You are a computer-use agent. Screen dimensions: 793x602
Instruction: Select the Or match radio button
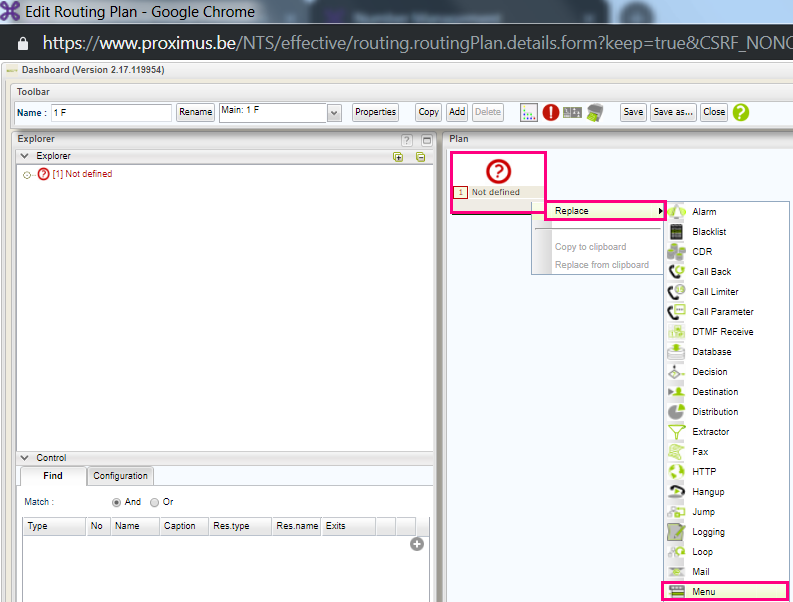[x=154, y=502]
